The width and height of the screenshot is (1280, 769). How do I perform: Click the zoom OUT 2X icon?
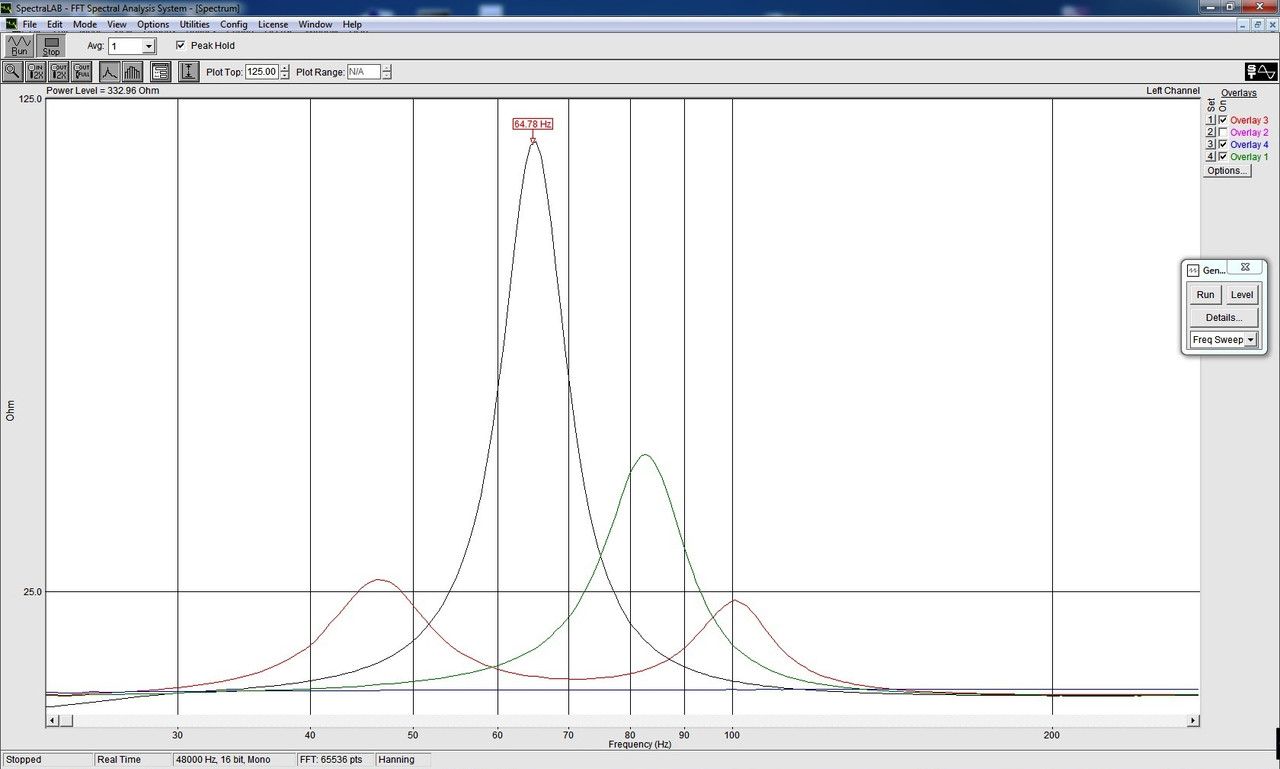coord(59,71)
